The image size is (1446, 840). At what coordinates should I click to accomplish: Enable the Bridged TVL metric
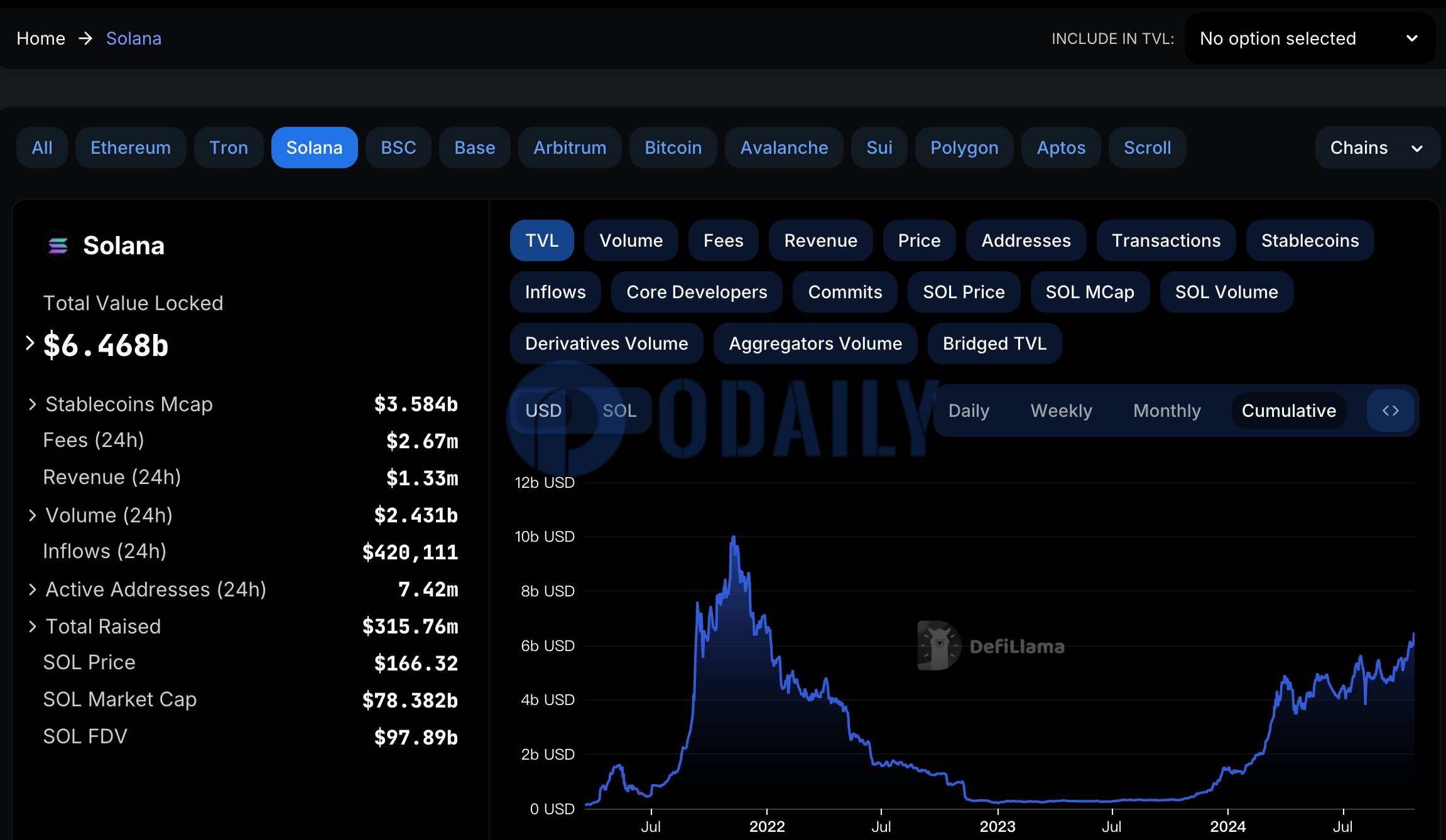994,343
